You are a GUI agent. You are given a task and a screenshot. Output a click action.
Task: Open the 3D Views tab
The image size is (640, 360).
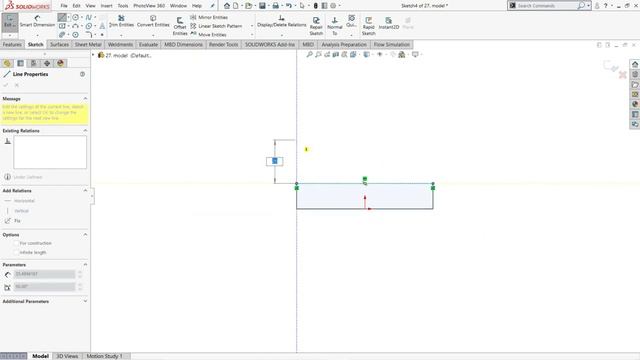tap(67, 356)
